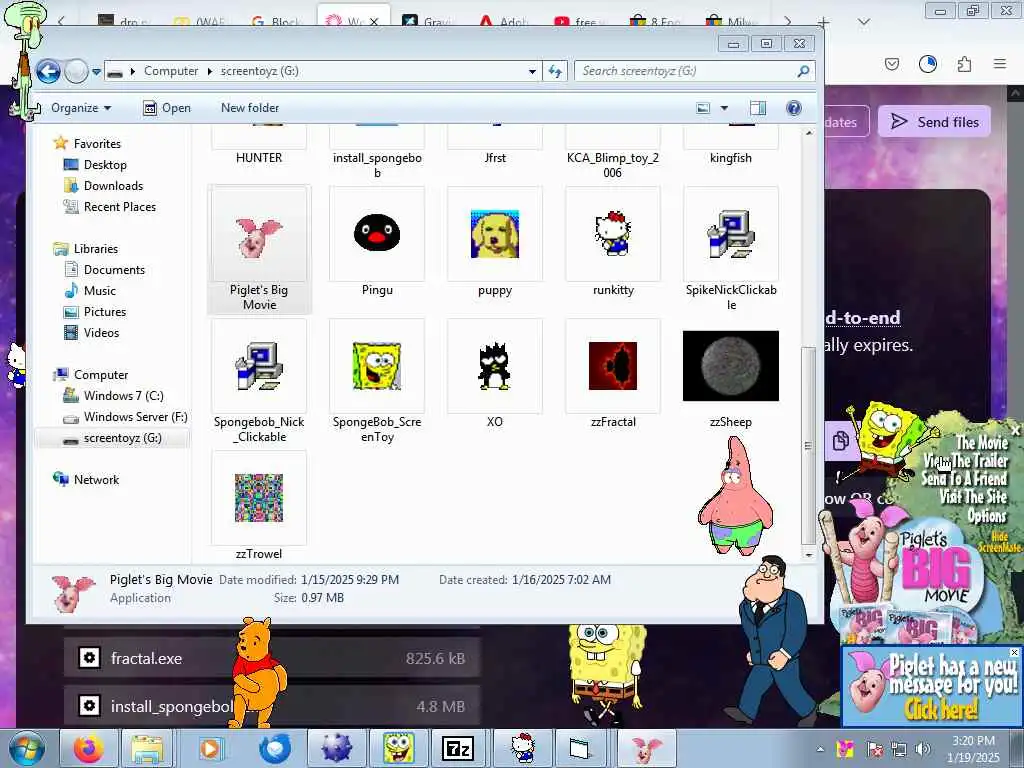Open recent locations dropdown next to nav arrows
The width and height of the screenshot is (1024, 768).
click(x=97, y=72)
